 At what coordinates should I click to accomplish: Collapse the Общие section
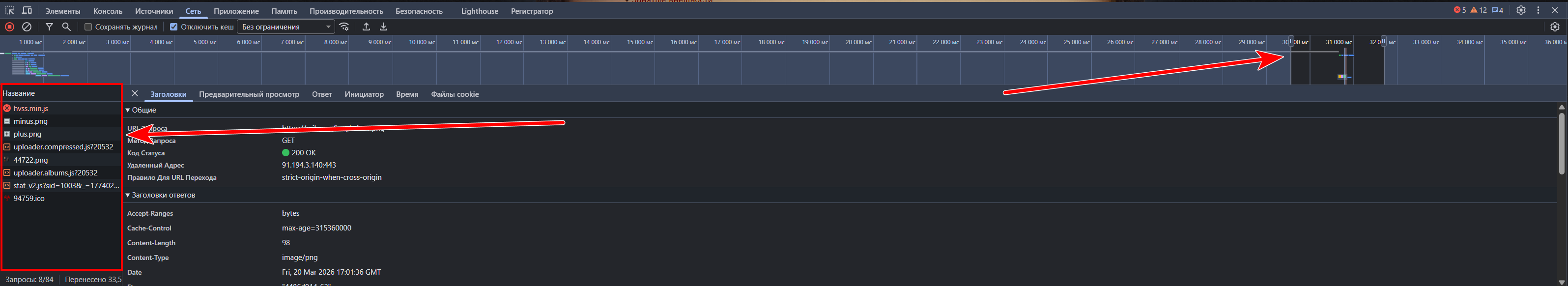(128, 110)
